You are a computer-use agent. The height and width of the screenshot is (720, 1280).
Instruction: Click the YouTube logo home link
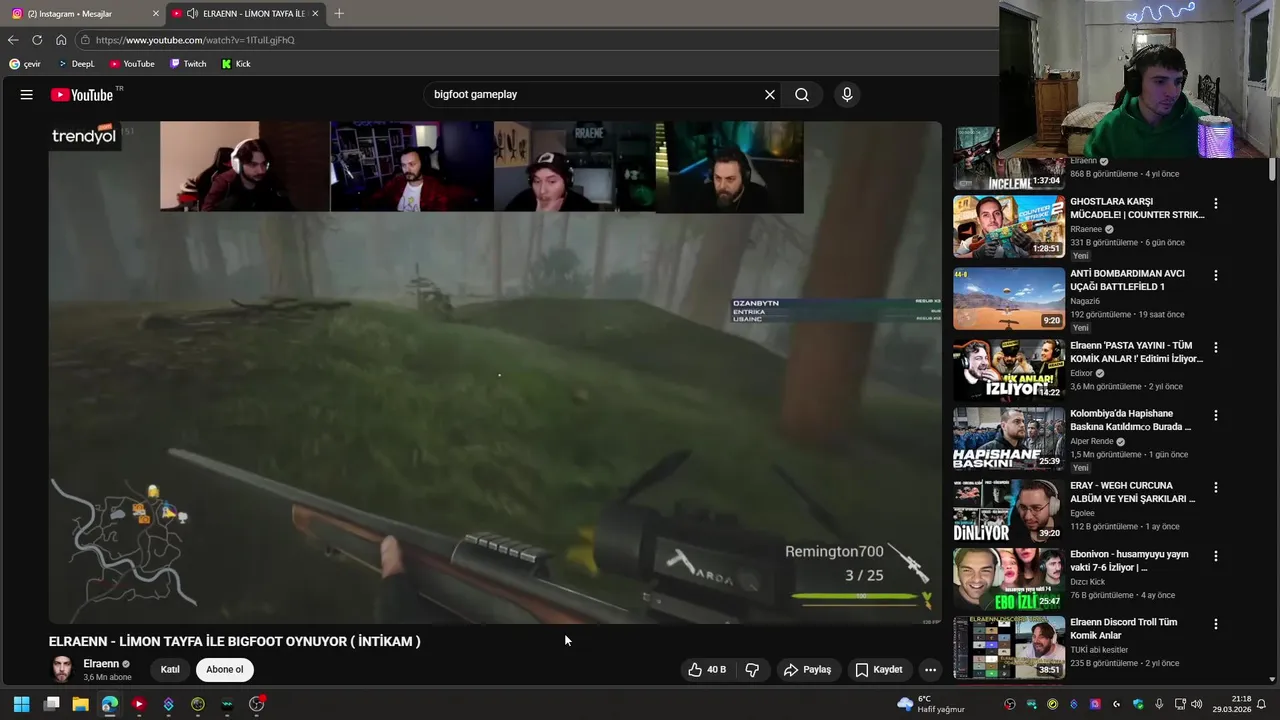82,95
